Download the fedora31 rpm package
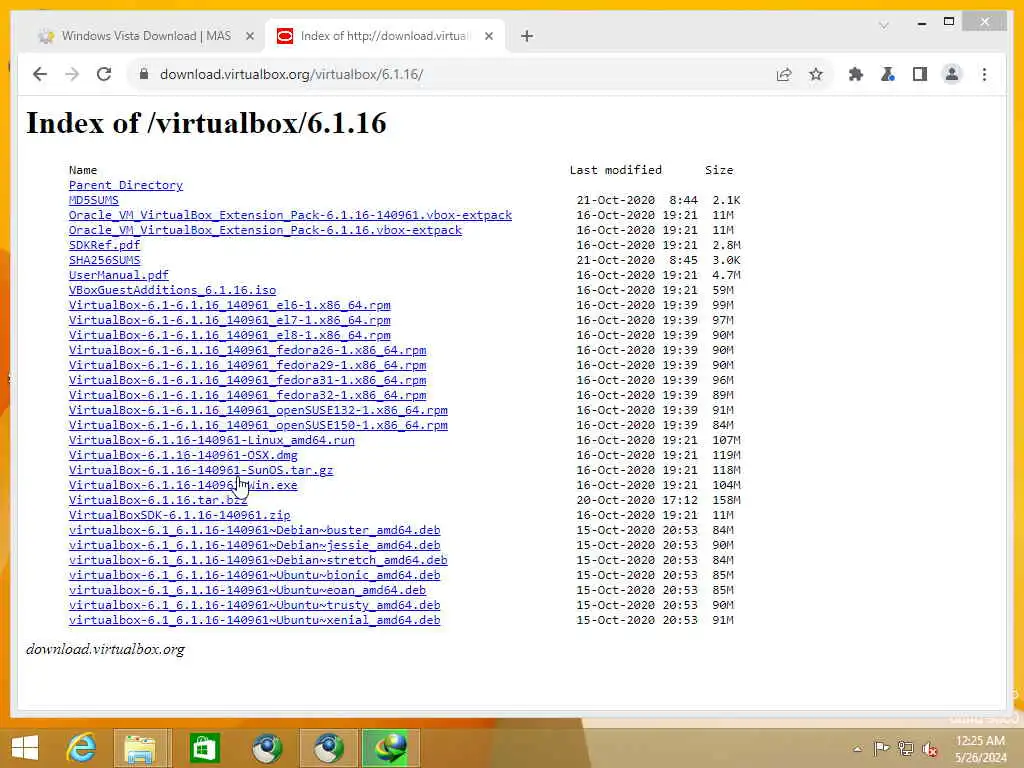The height and width of the screenshot is (768, 1024). (248, 381)
